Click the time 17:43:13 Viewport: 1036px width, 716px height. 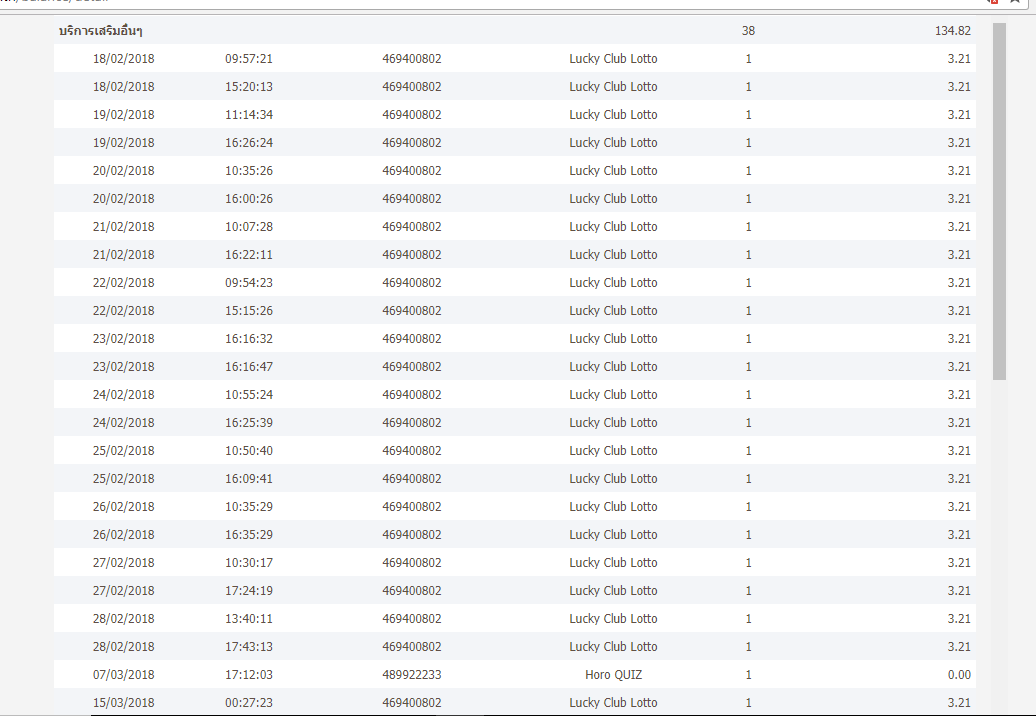[249, 647]
